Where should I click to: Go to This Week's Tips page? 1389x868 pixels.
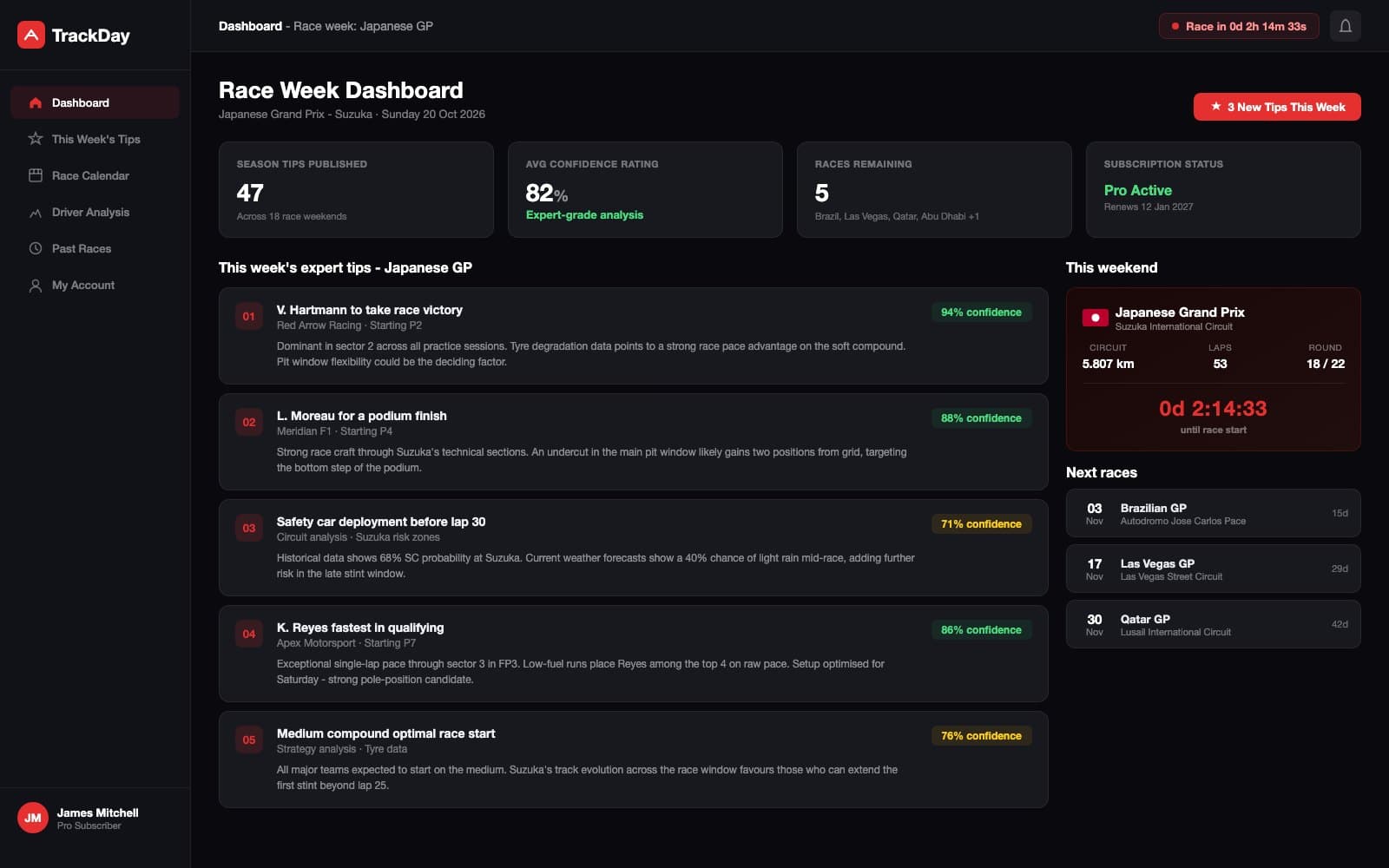(95, 139)
